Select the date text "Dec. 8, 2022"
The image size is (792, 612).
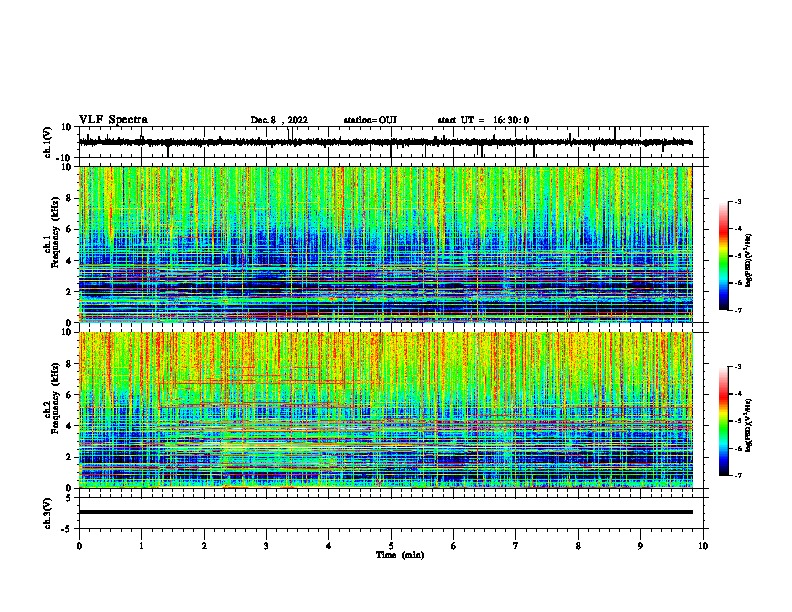point(279,120)
